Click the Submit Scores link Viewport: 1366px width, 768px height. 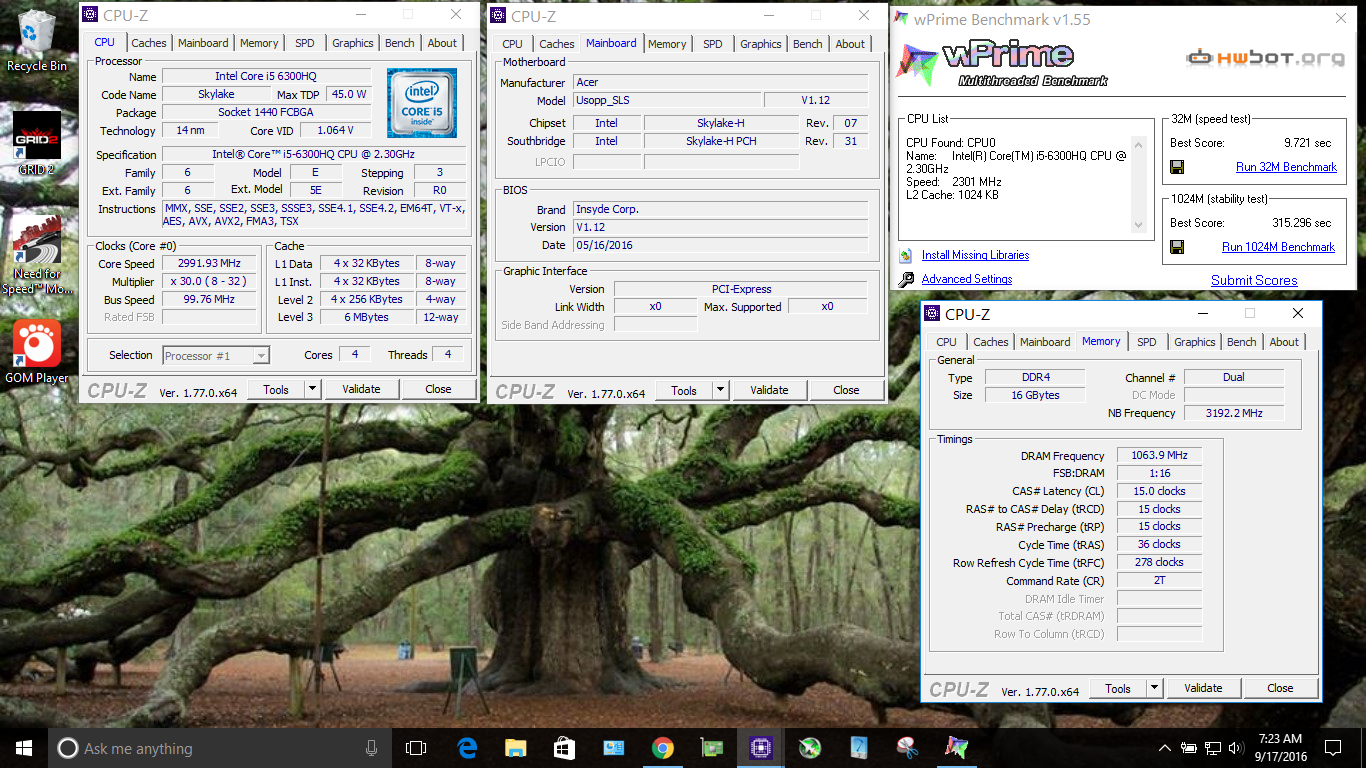pos(1254,281)
